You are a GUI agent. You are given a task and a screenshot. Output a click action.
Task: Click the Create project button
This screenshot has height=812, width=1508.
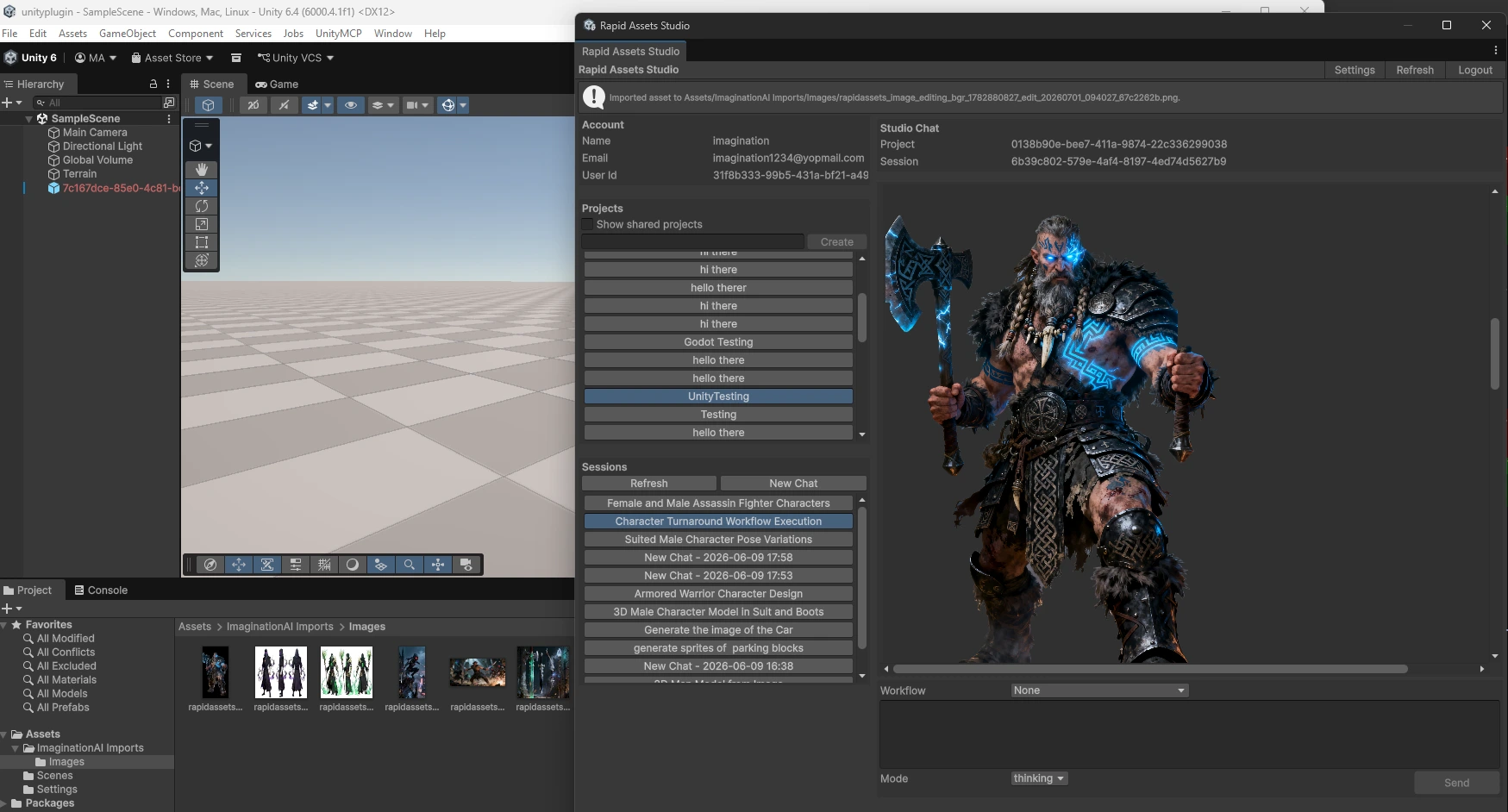click(x=837, y=242)
